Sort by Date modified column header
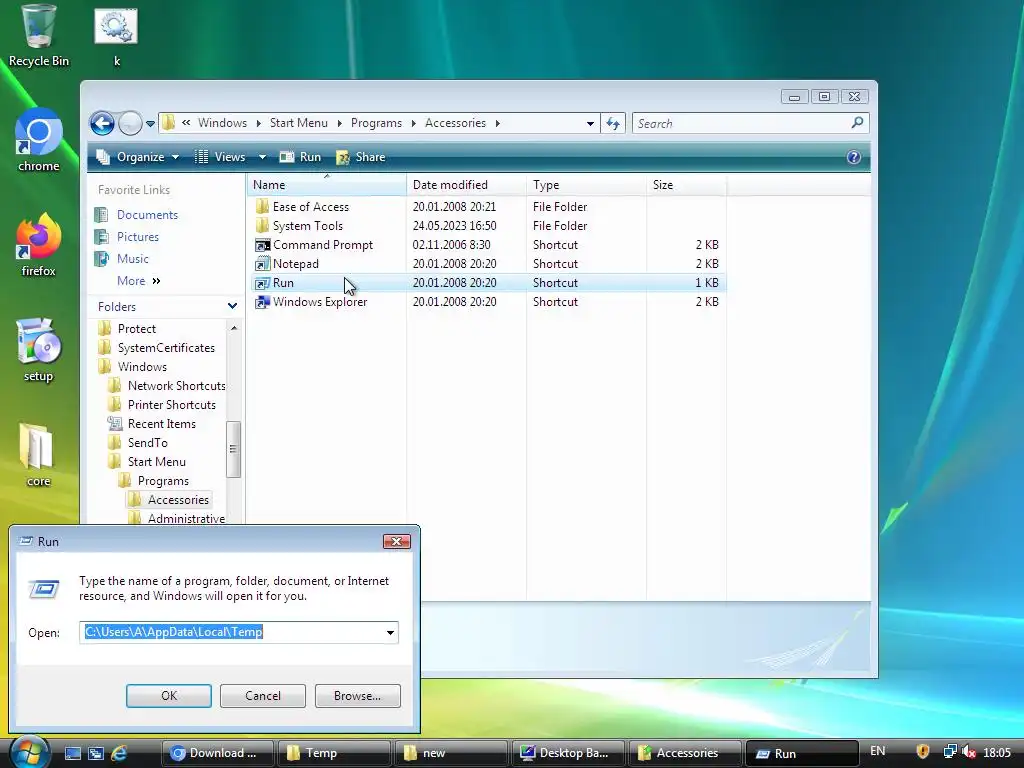 [466, 185]
